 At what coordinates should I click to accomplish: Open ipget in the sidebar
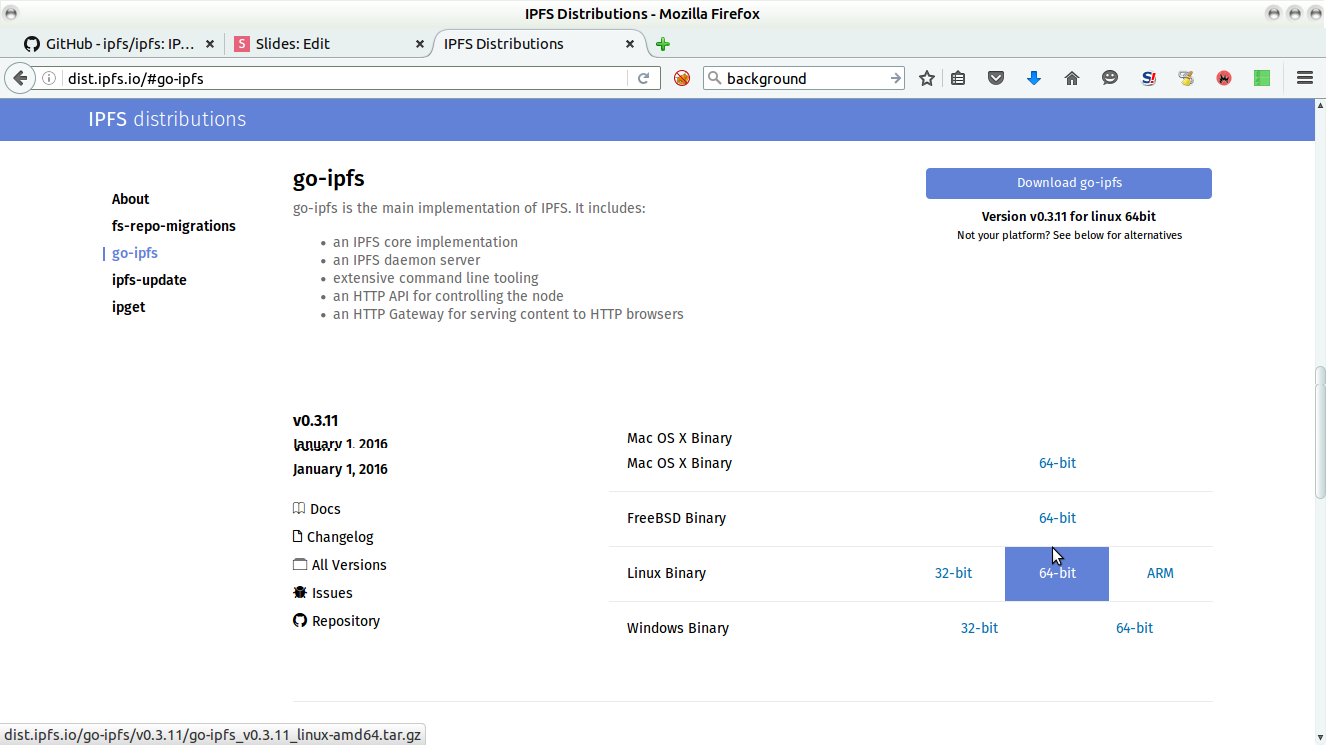[x=128, y=307]
